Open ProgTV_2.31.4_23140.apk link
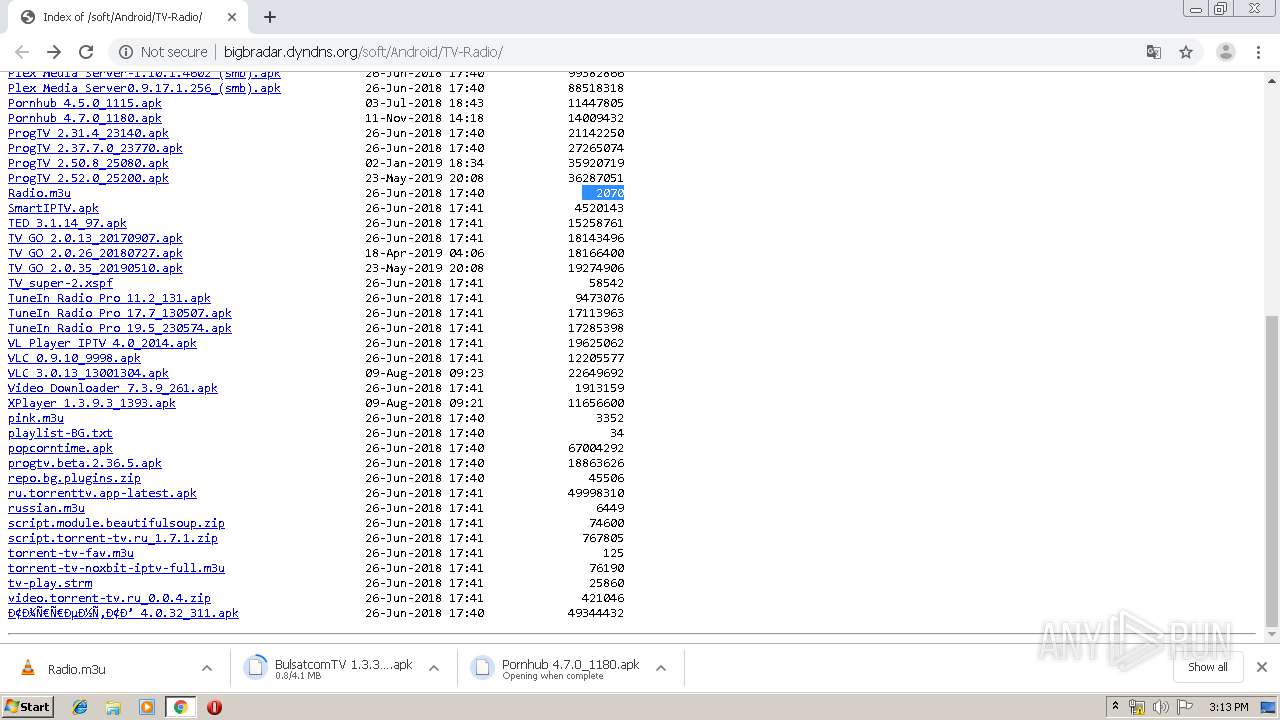The height and width of the screenshot is (720, 1280). click(88, 133)
